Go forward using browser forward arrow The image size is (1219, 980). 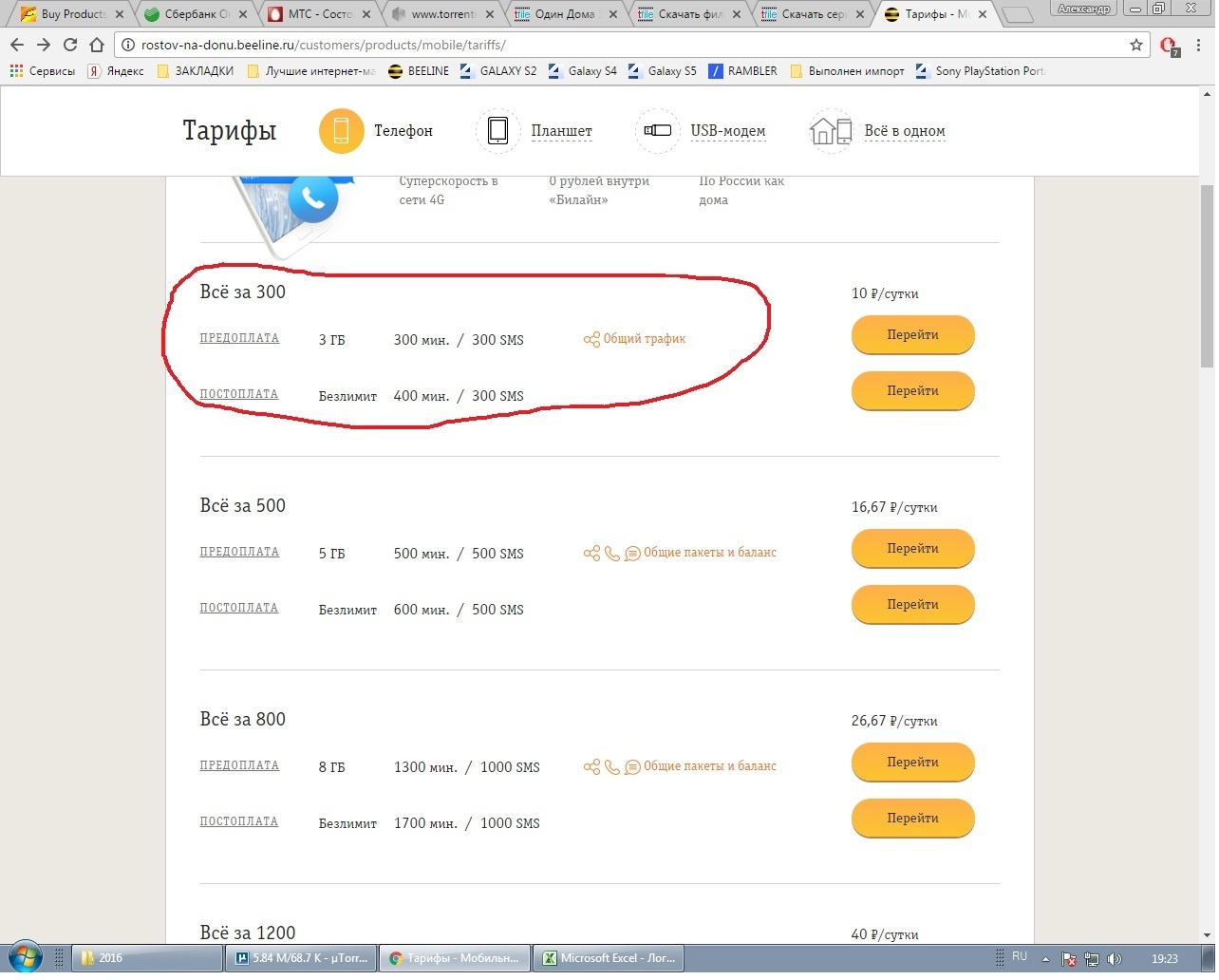point(44,45)
